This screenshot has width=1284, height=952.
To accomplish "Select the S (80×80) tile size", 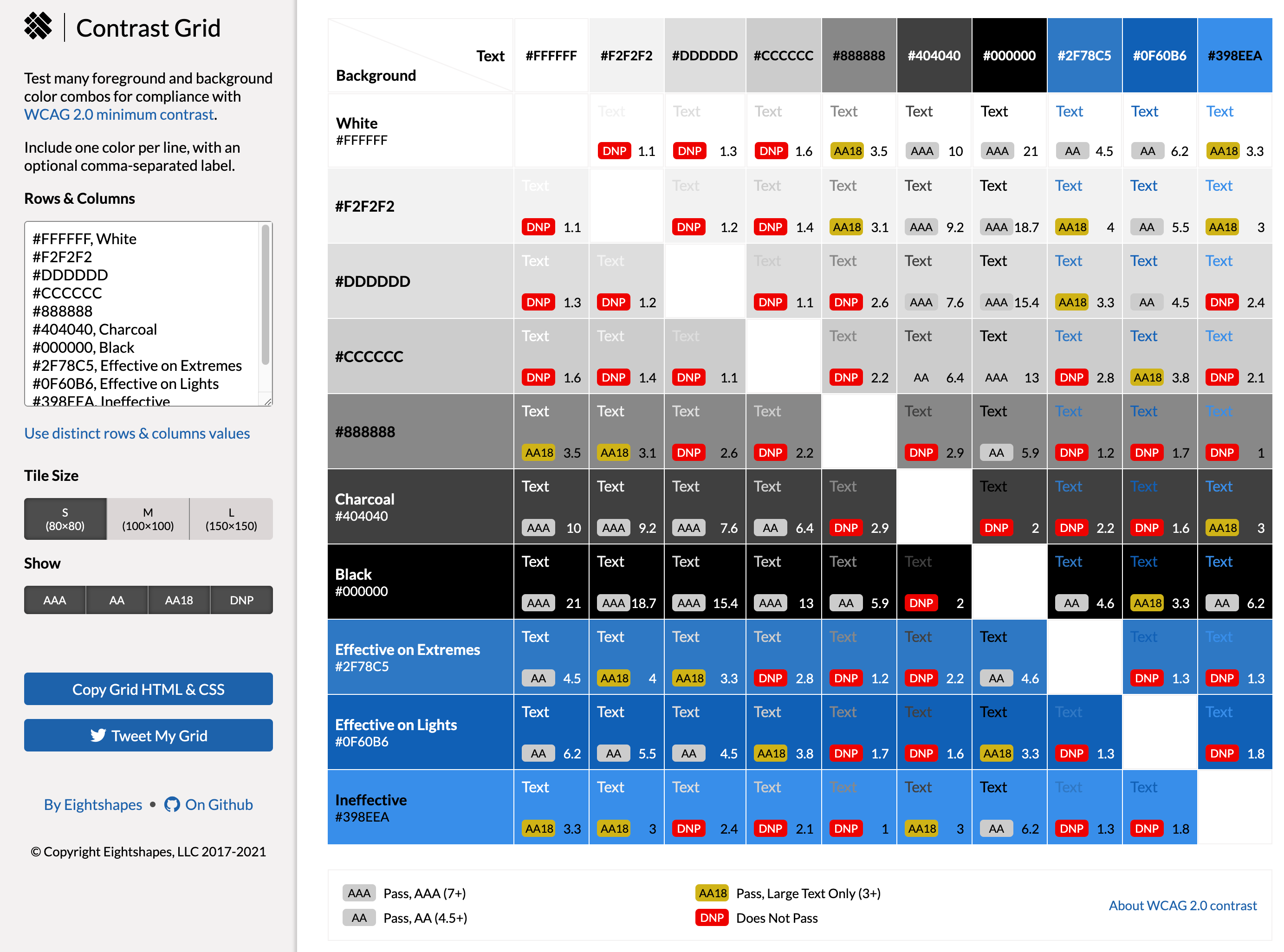I will (65, 519).
